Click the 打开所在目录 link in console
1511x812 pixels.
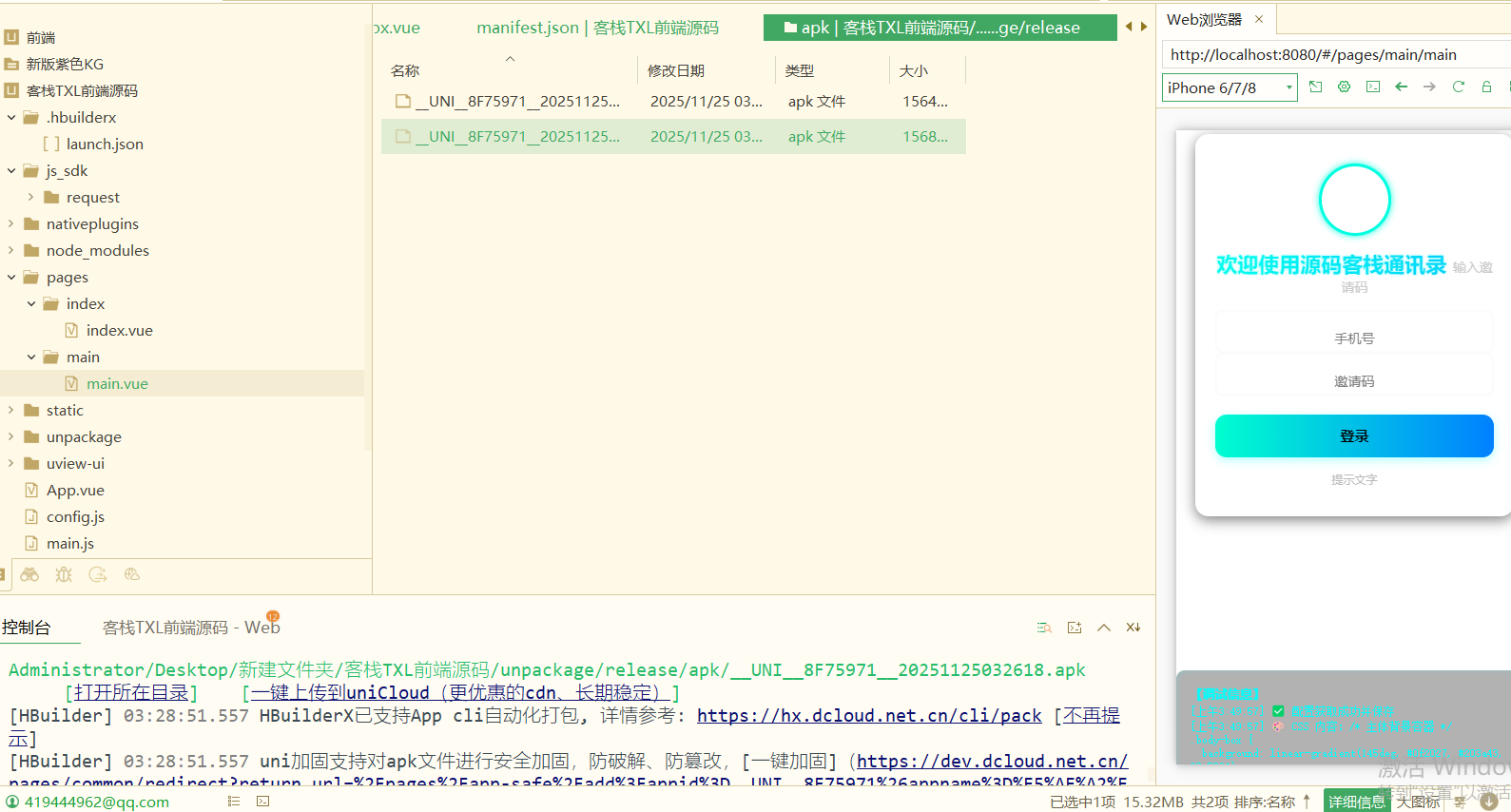131,692
